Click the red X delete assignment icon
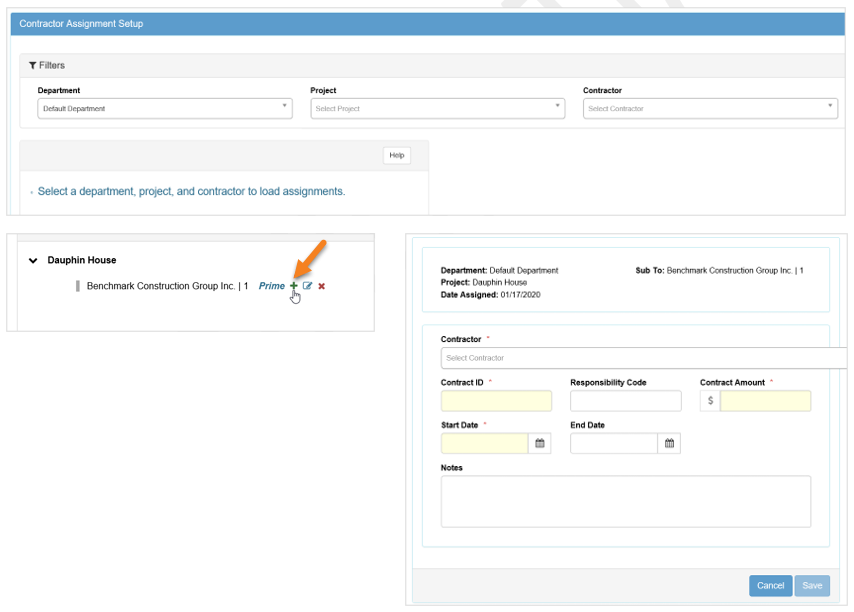Image resolution: width=854 pixels, height=612 pixels. tap(321, 286)
